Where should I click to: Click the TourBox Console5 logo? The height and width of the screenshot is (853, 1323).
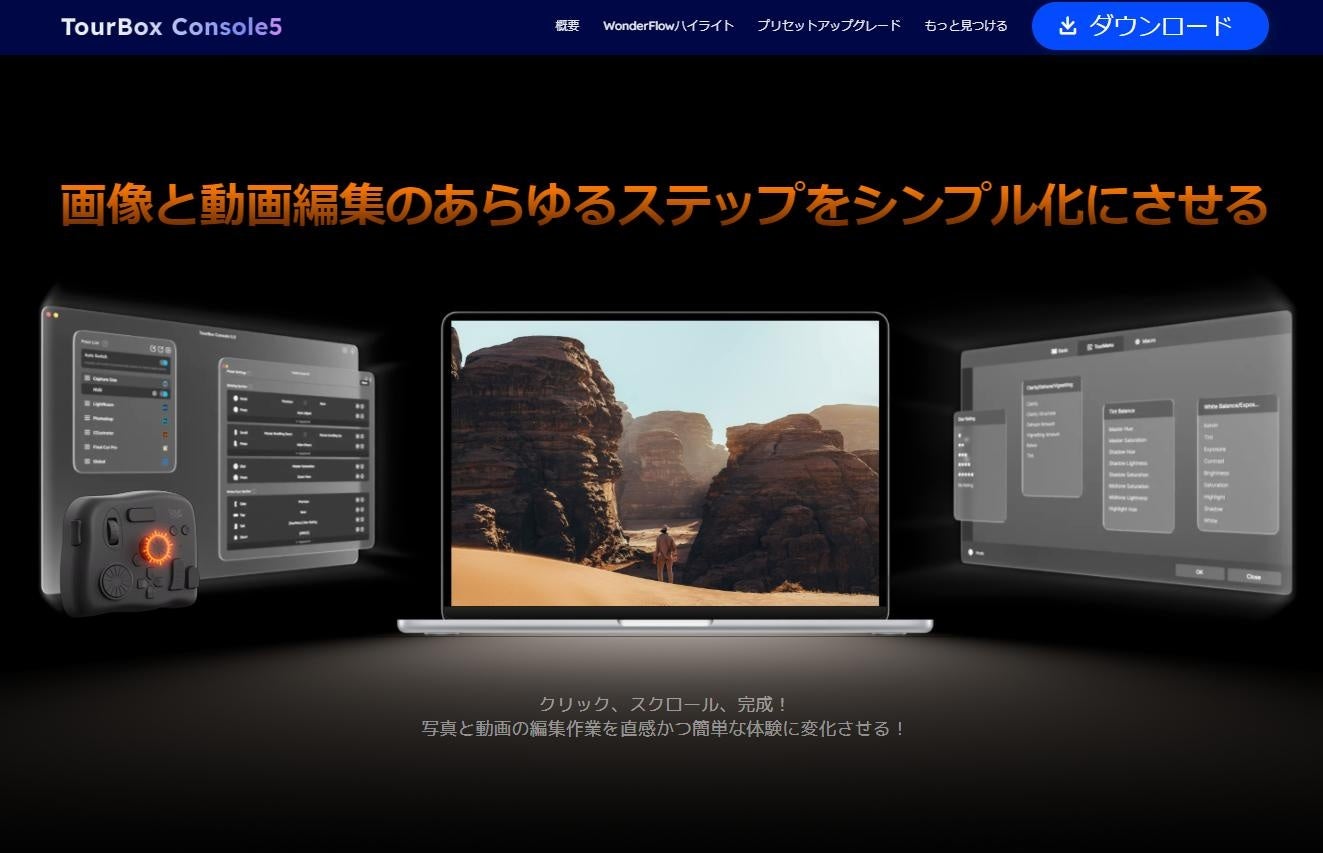click(171, 27)
